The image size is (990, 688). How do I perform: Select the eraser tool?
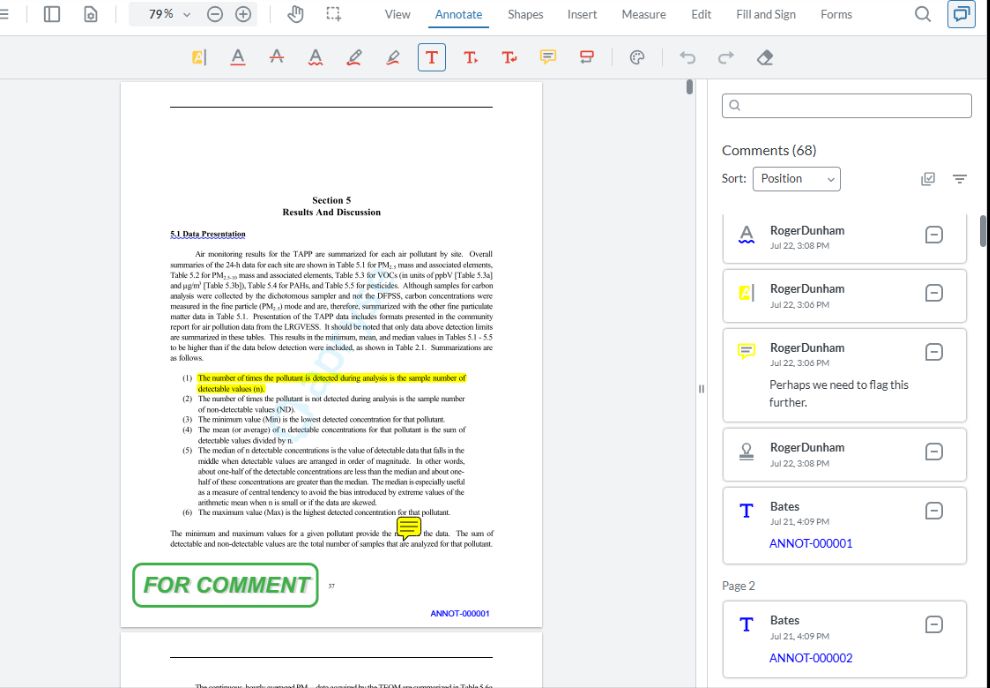click(765, 57)
